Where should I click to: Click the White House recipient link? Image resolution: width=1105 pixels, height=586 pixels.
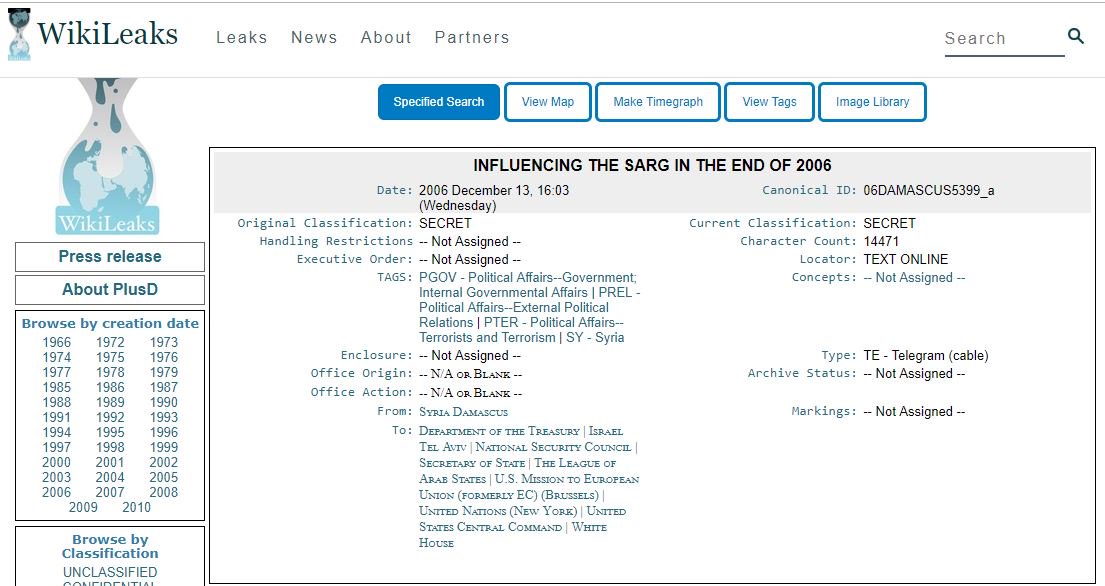pos(513,535)
